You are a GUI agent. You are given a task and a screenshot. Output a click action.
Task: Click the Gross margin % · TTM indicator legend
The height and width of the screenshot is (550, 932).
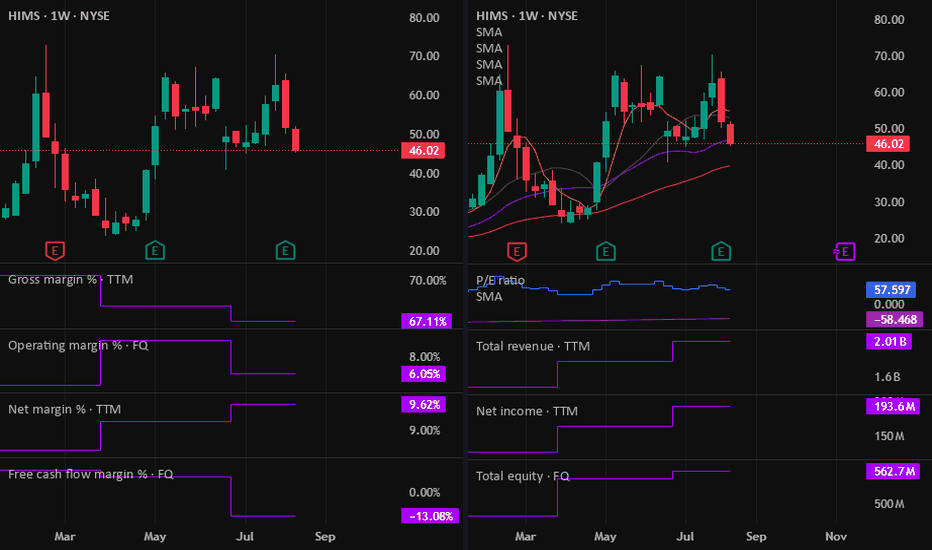click(x=70, y=279)
